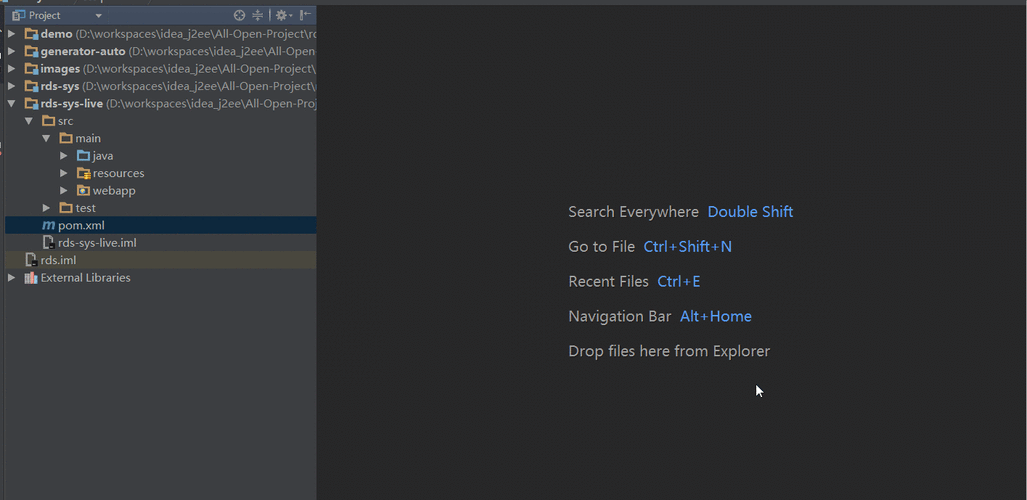Click the webapp folder icon
The width and height of the screenshot is (1027, 500).
[x=83, y=191]
